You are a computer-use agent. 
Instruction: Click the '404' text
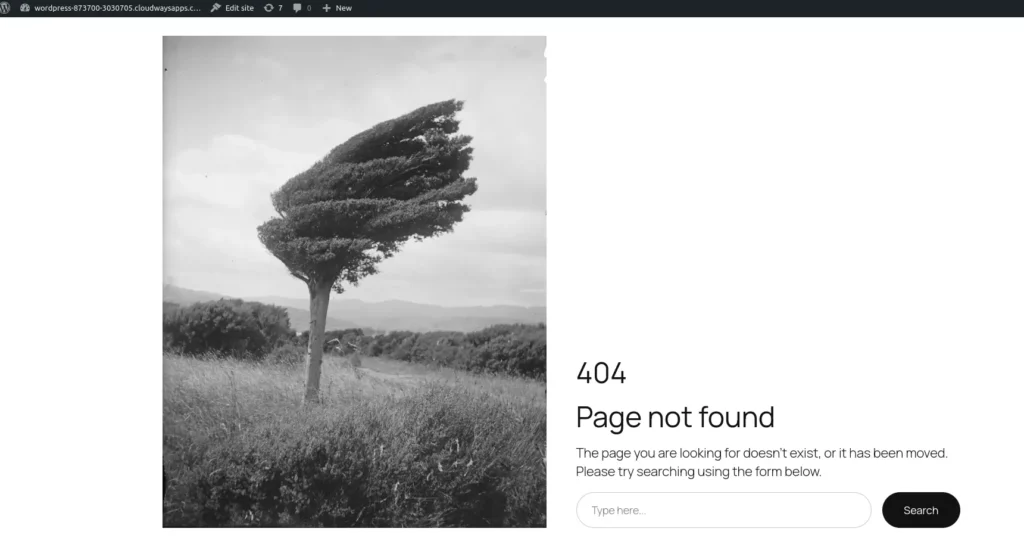(x=601, y=374)
